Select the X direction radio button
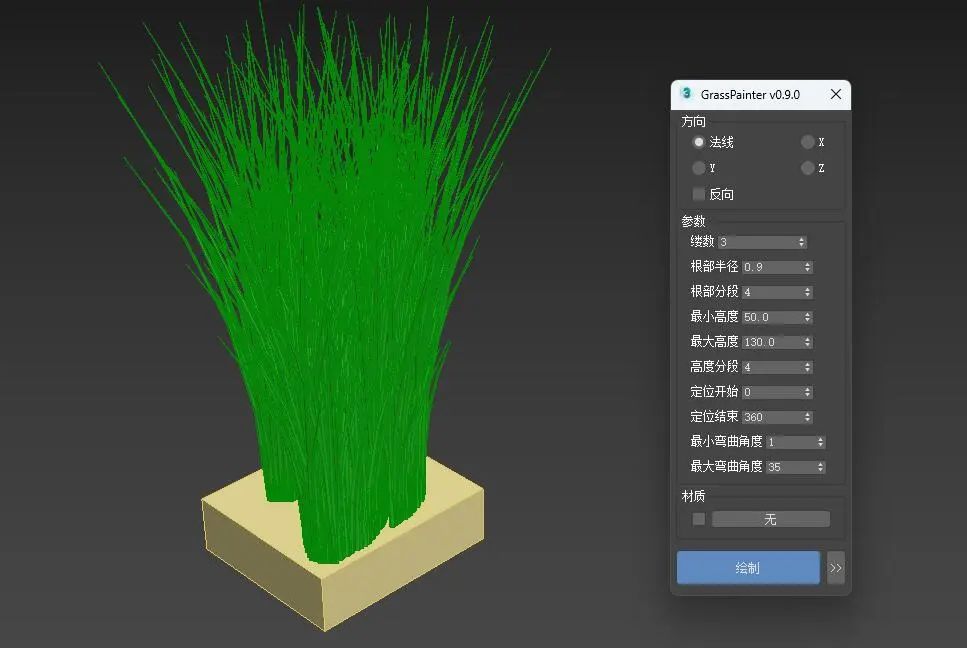Viewport: 967px width, 648px height. (x=807, y=142)
